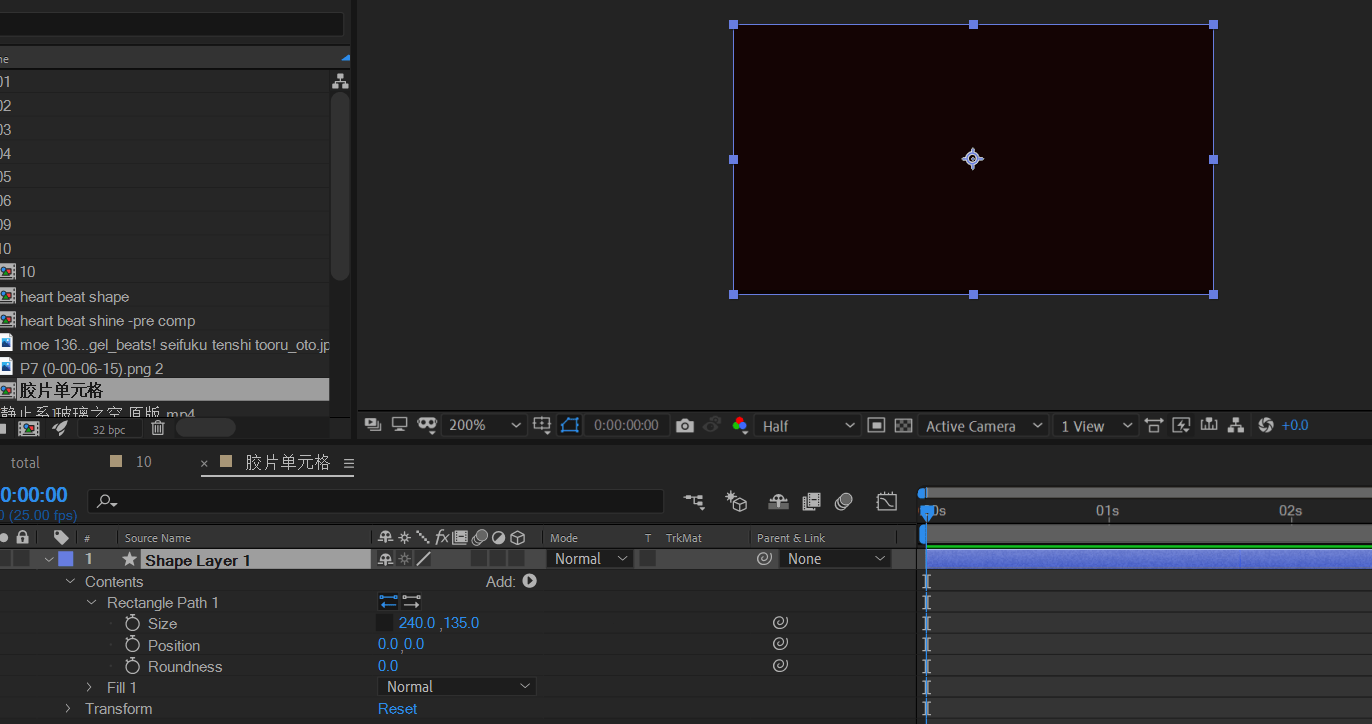Viewport: 1372px width, 724px height.
Task: Select the normal rectangle path direction icon
Action: tap(388, 602)
